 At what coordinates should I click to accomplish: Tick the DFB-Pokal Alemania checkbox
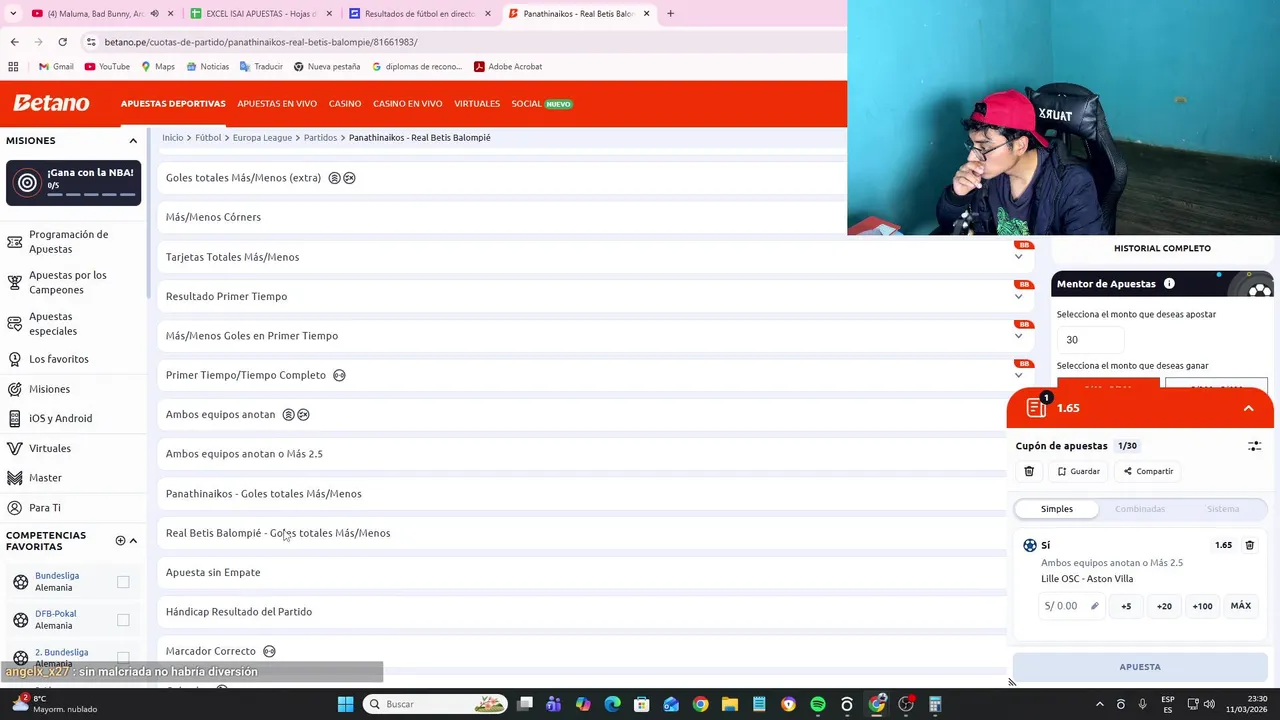tap(123, 620)
